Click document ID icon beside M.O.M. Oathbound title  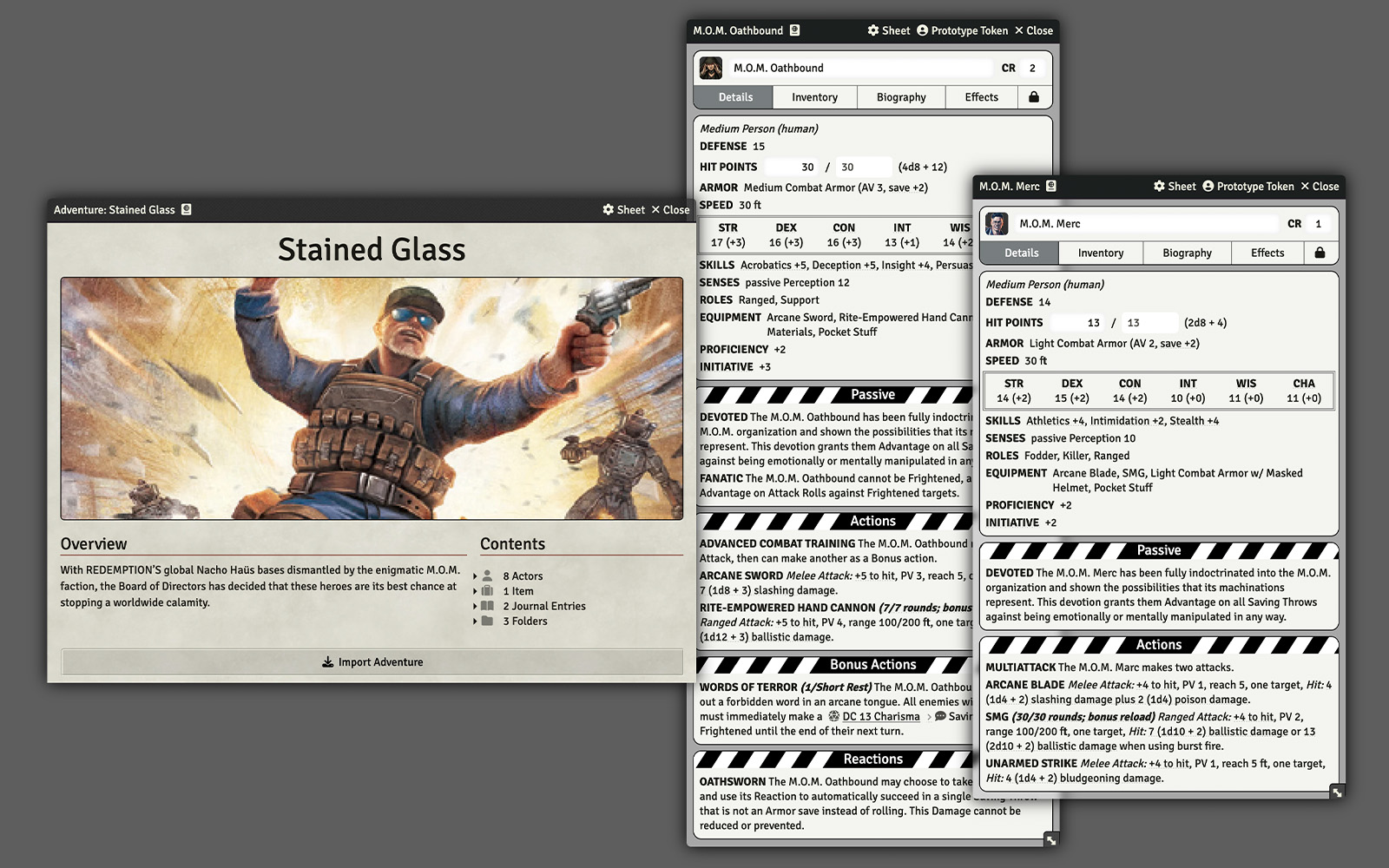tap(794, 30)
